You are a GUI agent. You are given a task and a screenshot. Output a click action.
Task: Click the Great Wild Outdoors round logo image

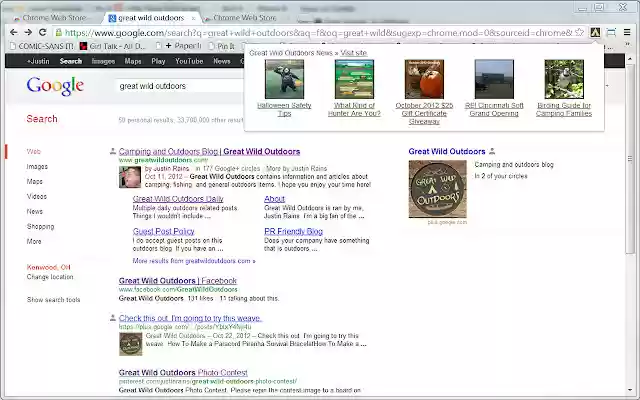(438, 189)
